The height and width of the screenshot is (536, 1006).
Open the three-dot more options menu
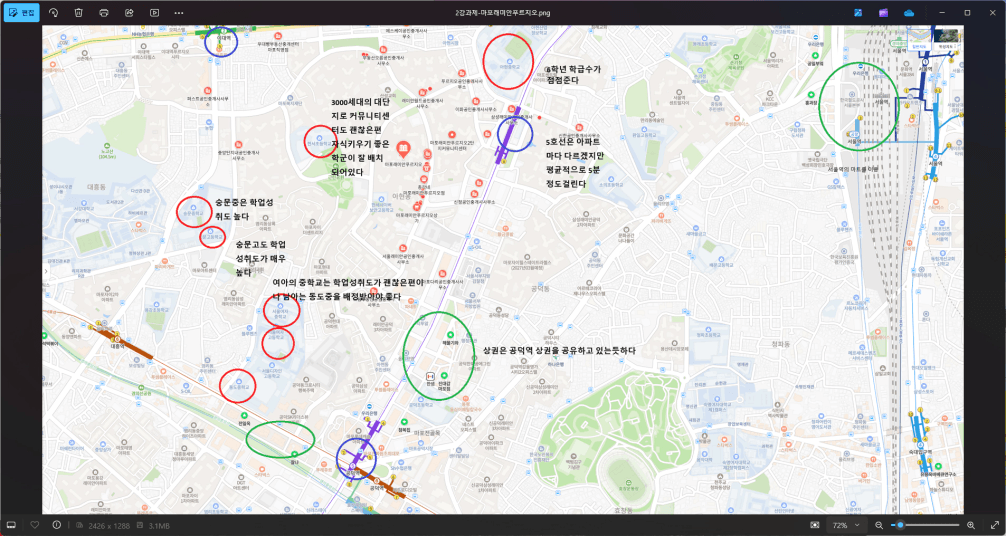pyautogui.click(x=179, y=12)
